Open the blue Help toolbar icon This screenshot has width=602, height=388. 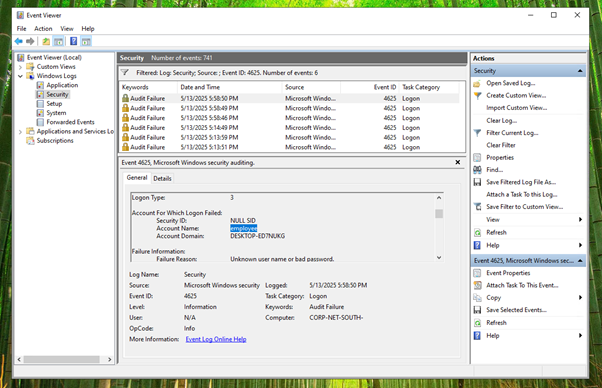coord(74,41)
